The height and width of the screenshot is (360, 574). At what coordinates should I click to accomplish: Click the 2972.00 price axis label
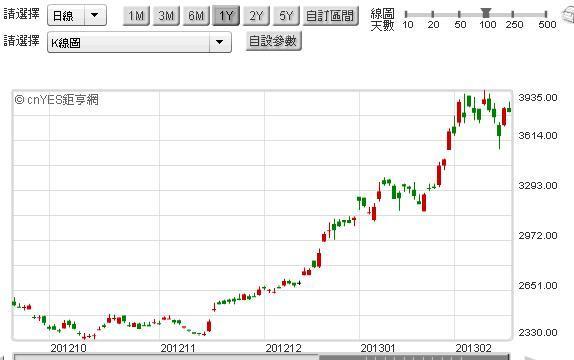coord(538,235)
